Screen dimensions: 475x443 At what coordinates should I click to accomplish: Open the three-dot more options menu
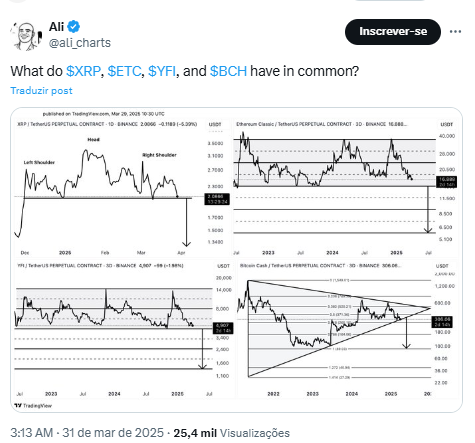(455, 32)
